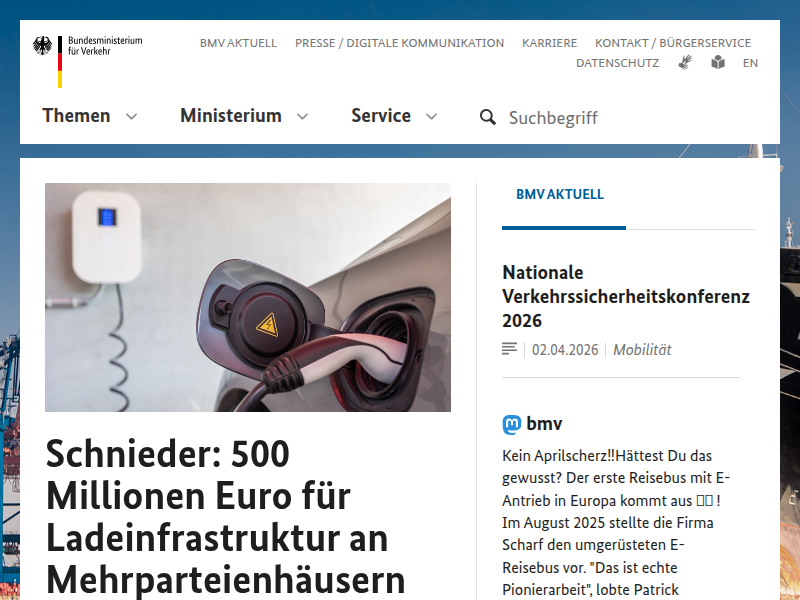Image resolution: width=800 pixels, height=600 pixels.
Task: Open the EV charging station article image
Action: point(248,297)
